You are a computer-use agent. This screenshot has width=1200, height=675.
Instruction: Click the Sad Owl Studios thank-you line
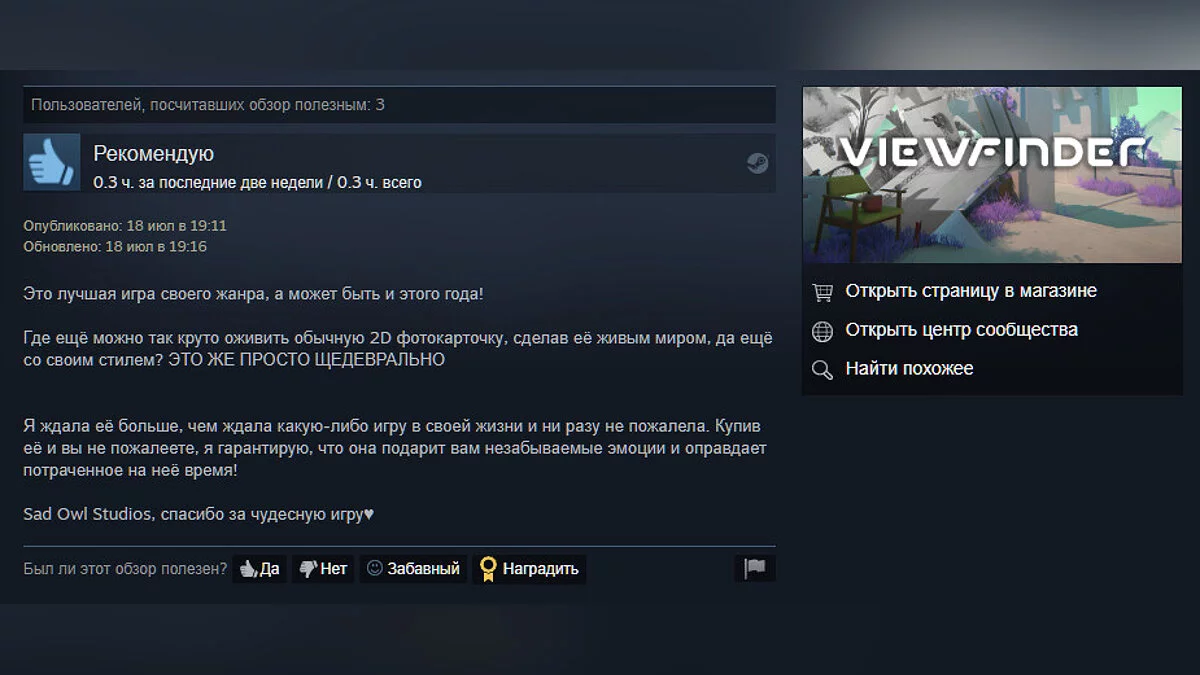198,514
